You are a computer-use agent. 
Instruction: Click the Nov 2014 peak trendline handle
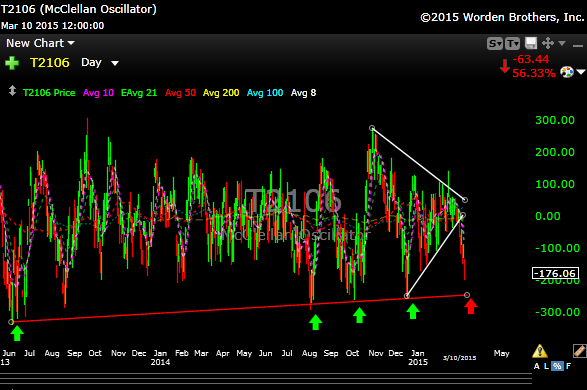click(x=372, y=128)
